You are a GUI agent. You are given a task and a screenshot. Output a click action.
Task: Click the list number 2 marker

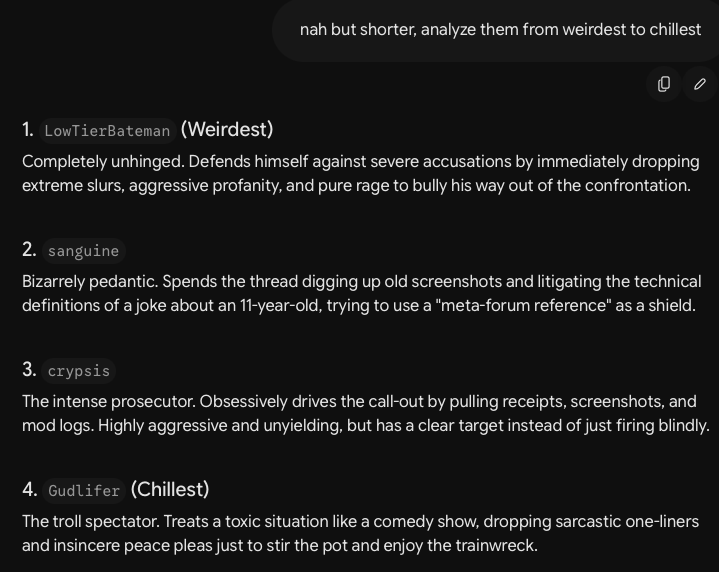pyautogui.click(x=29, y=250)
